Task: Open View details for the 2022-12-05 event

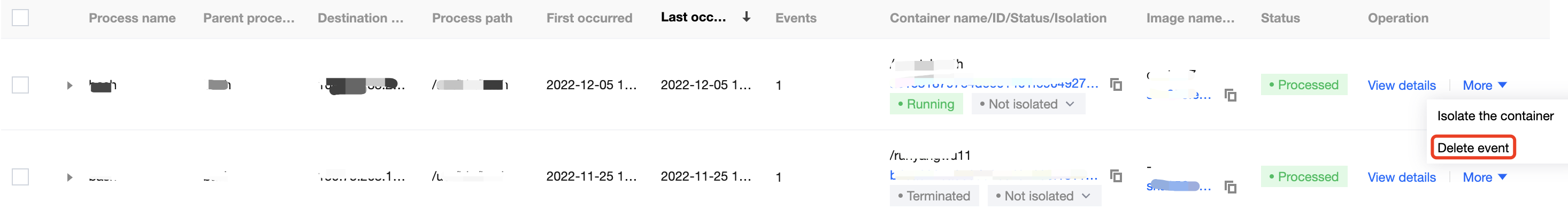Action: pyautogui.click(x=1401, y=86)
